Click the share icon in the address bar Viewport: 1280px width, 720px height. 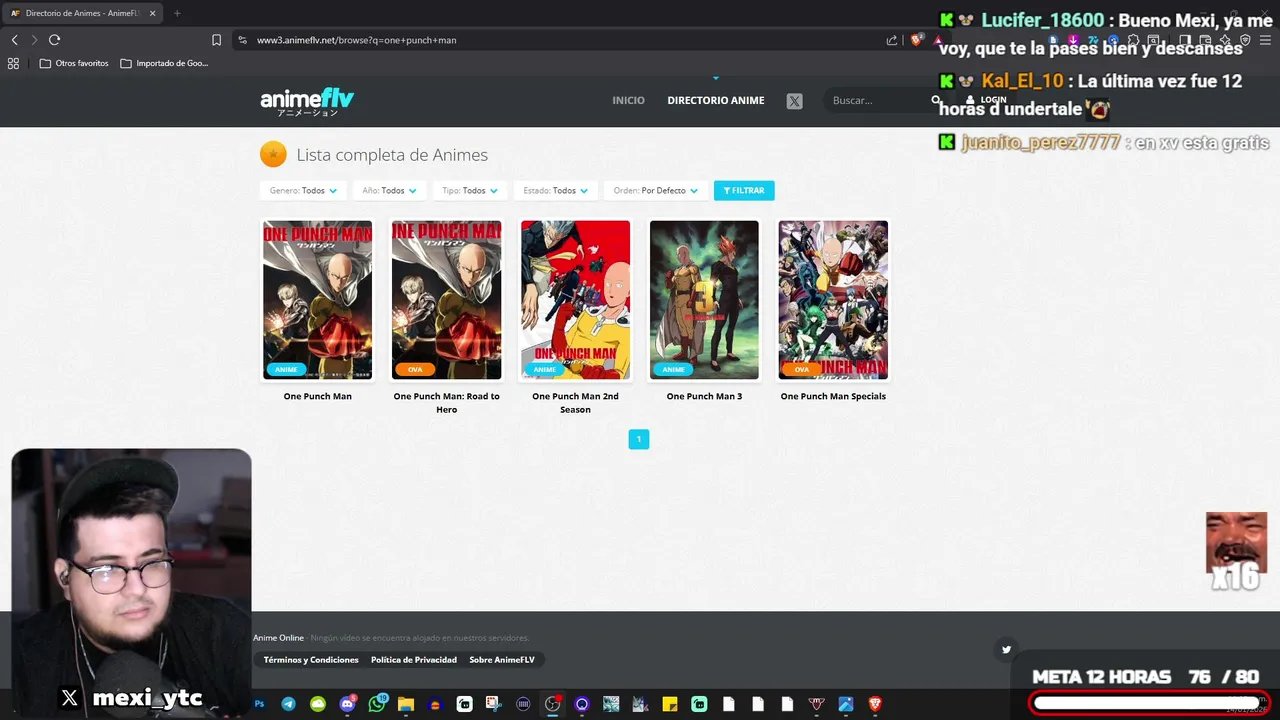coord(892,40)
